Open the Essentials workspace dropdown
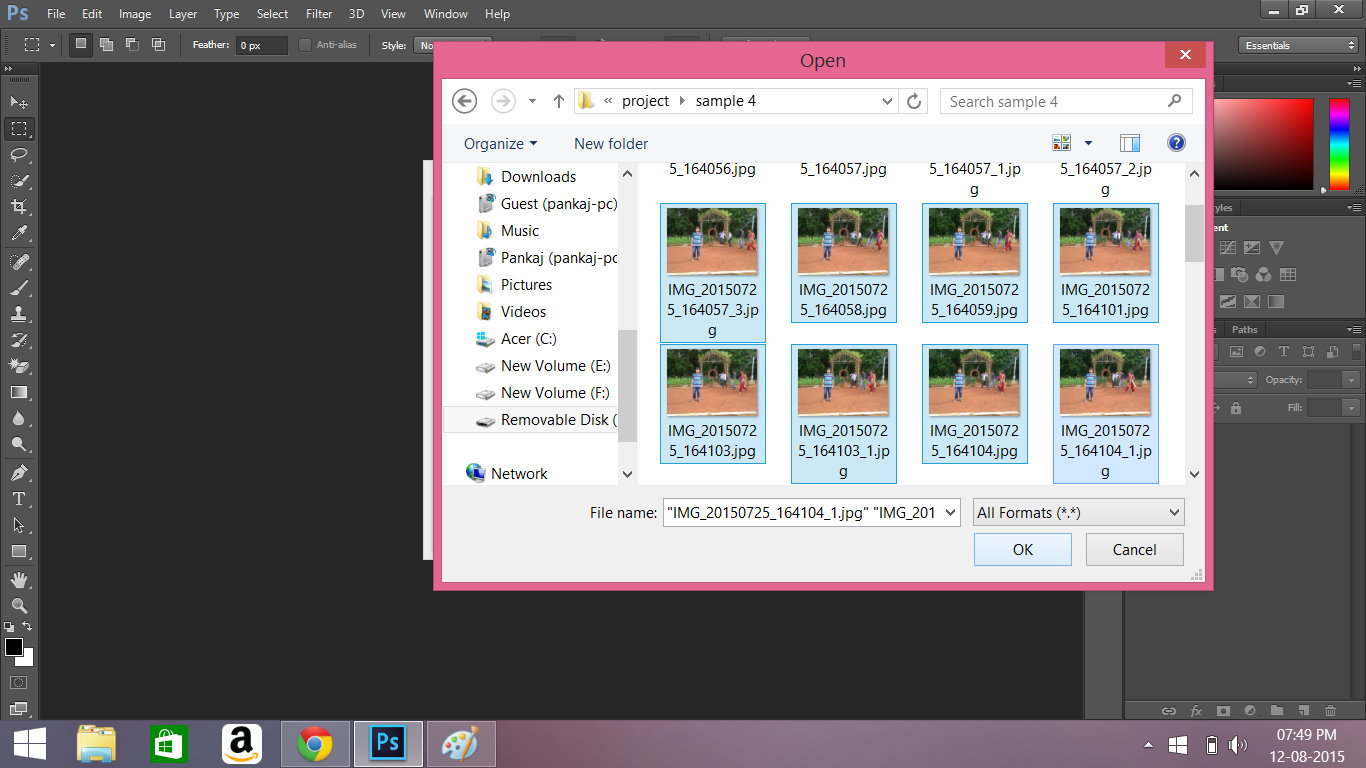This screenshot has height=768, width=1366. coord(1297,45)
